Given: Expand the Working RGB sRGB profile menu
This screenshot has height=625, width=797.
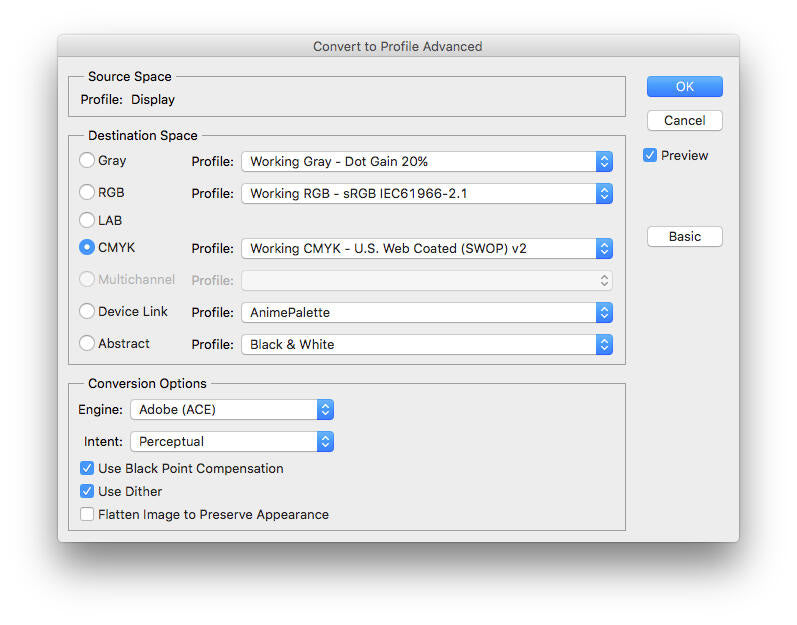Looking at the screenshot, I should coord(426,194).
